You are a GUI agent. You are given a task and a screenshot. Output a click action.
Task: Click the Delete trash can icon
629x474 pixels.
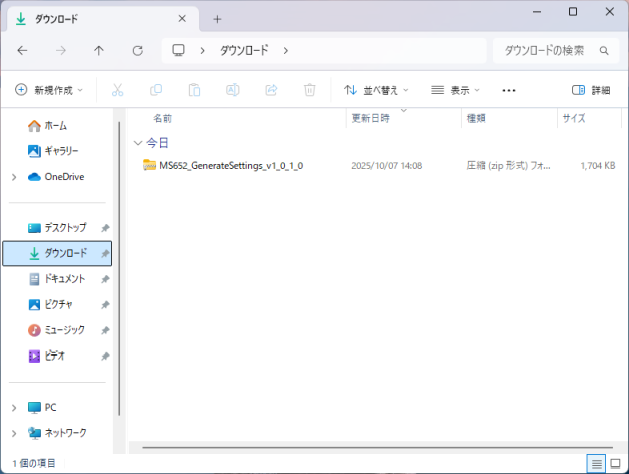[309, 90]
